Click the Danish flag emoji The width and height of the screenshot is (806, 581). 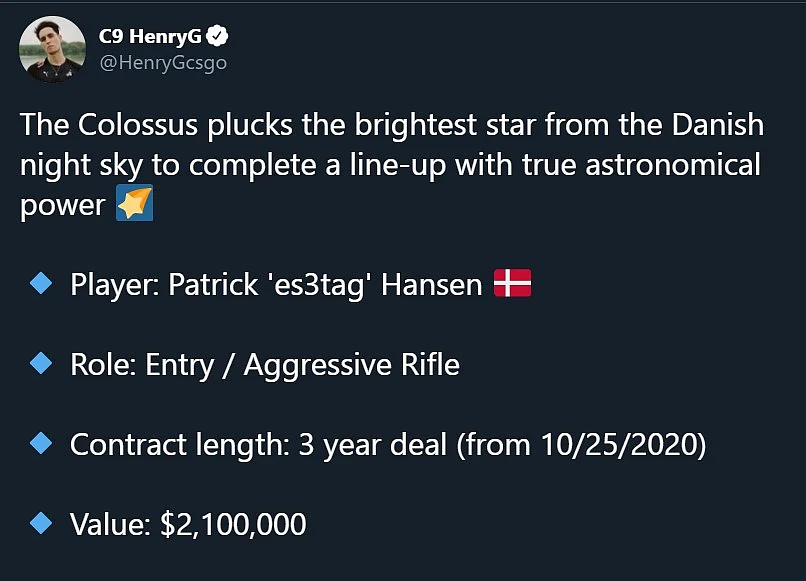coord(512,283)
